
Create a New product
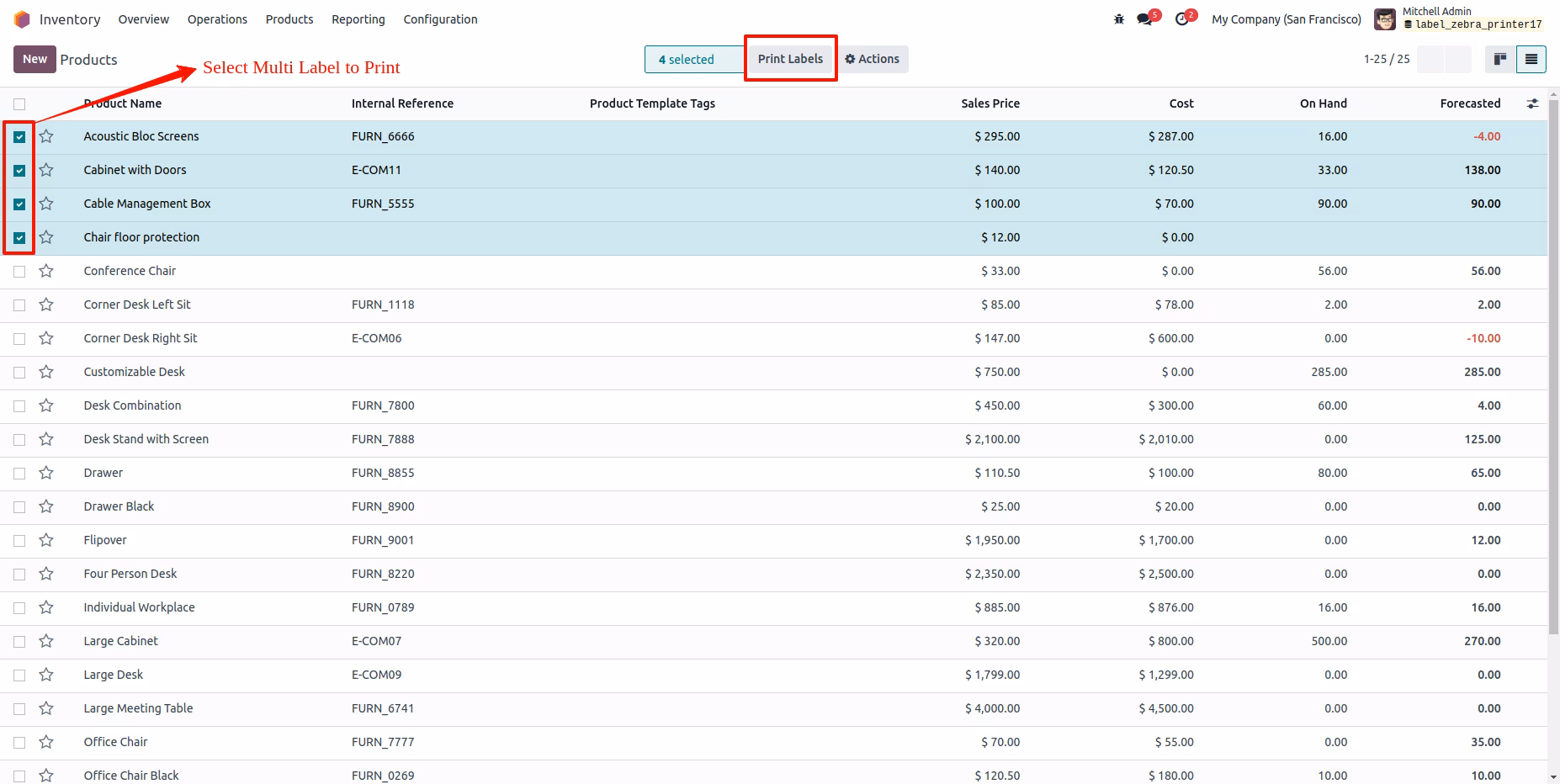[34, 59]
